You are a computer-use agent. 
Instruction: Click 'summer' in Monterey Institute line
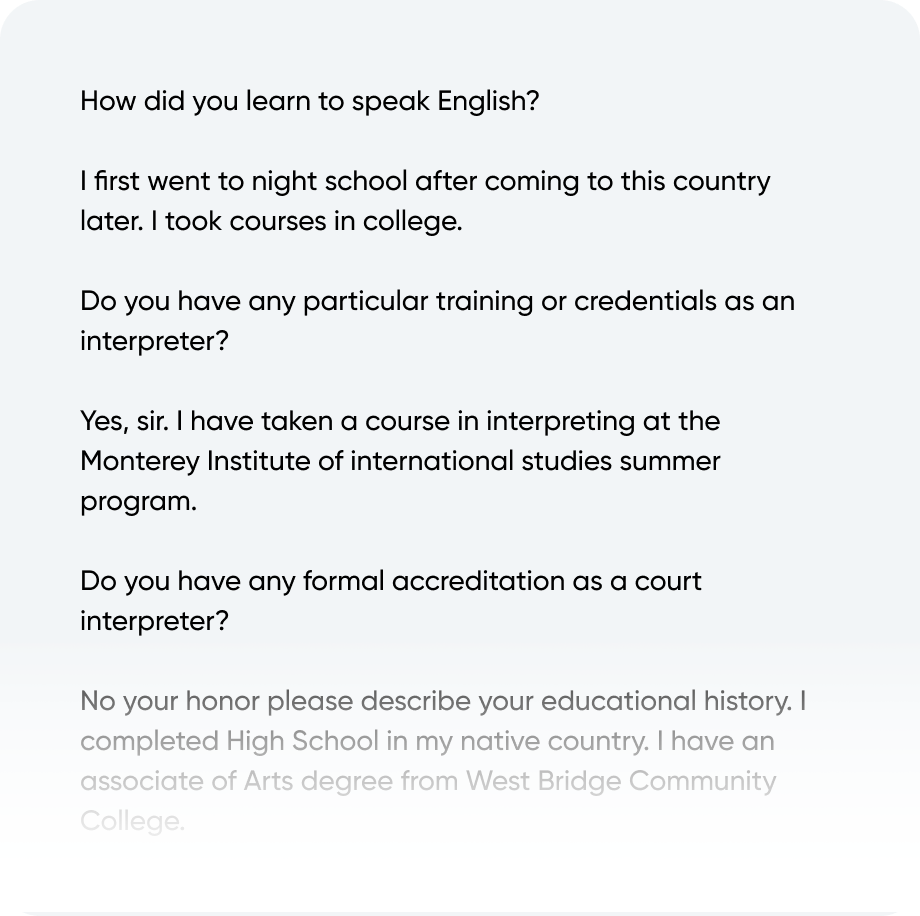click(x=670, y=461)
